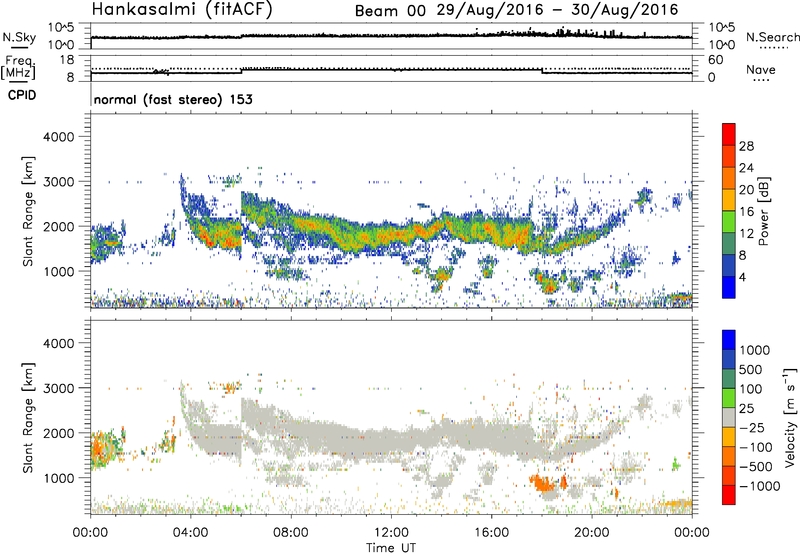This screenshot has width=800, height=554.
Task: Click the '16:00' time axis tick label
Action: pyautogui.click(x=491, y=533)
